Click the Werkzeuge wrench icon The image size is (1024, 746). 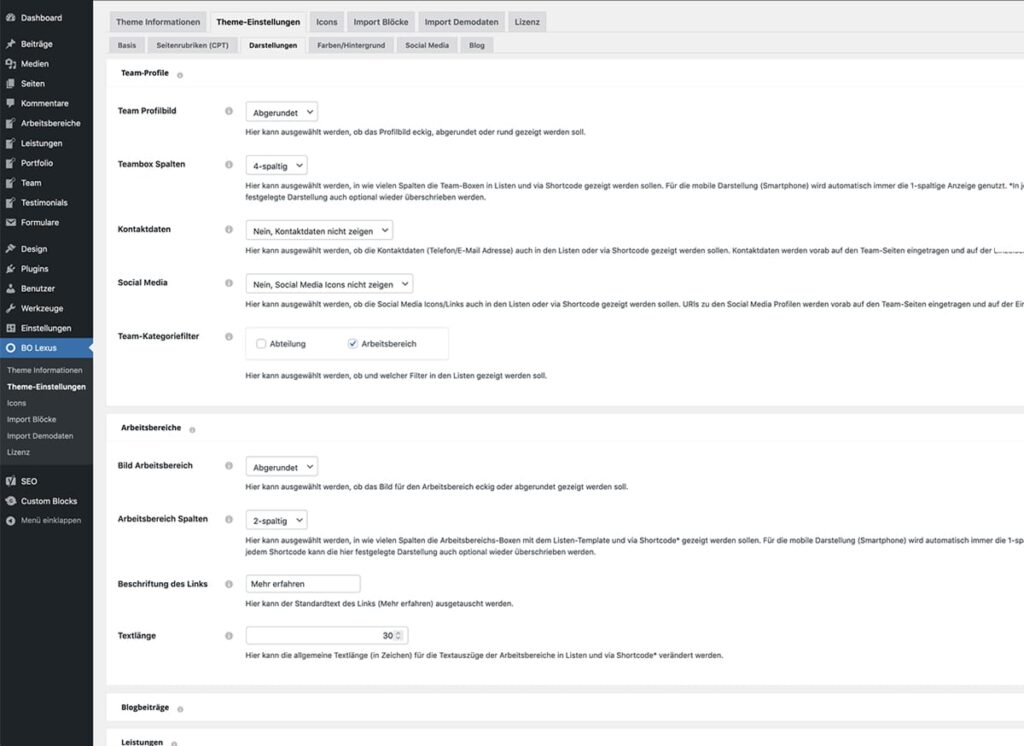(x=10, y=308)
